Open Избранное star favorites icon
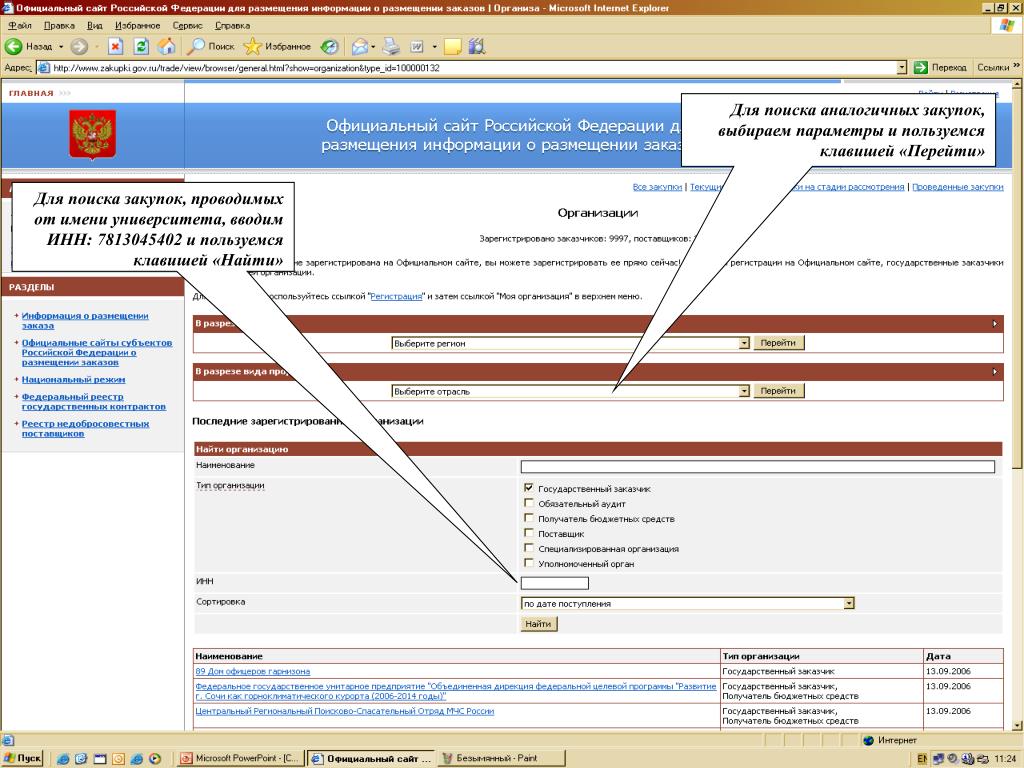This screenshot has height=768, width=1024. pos(252,46)
